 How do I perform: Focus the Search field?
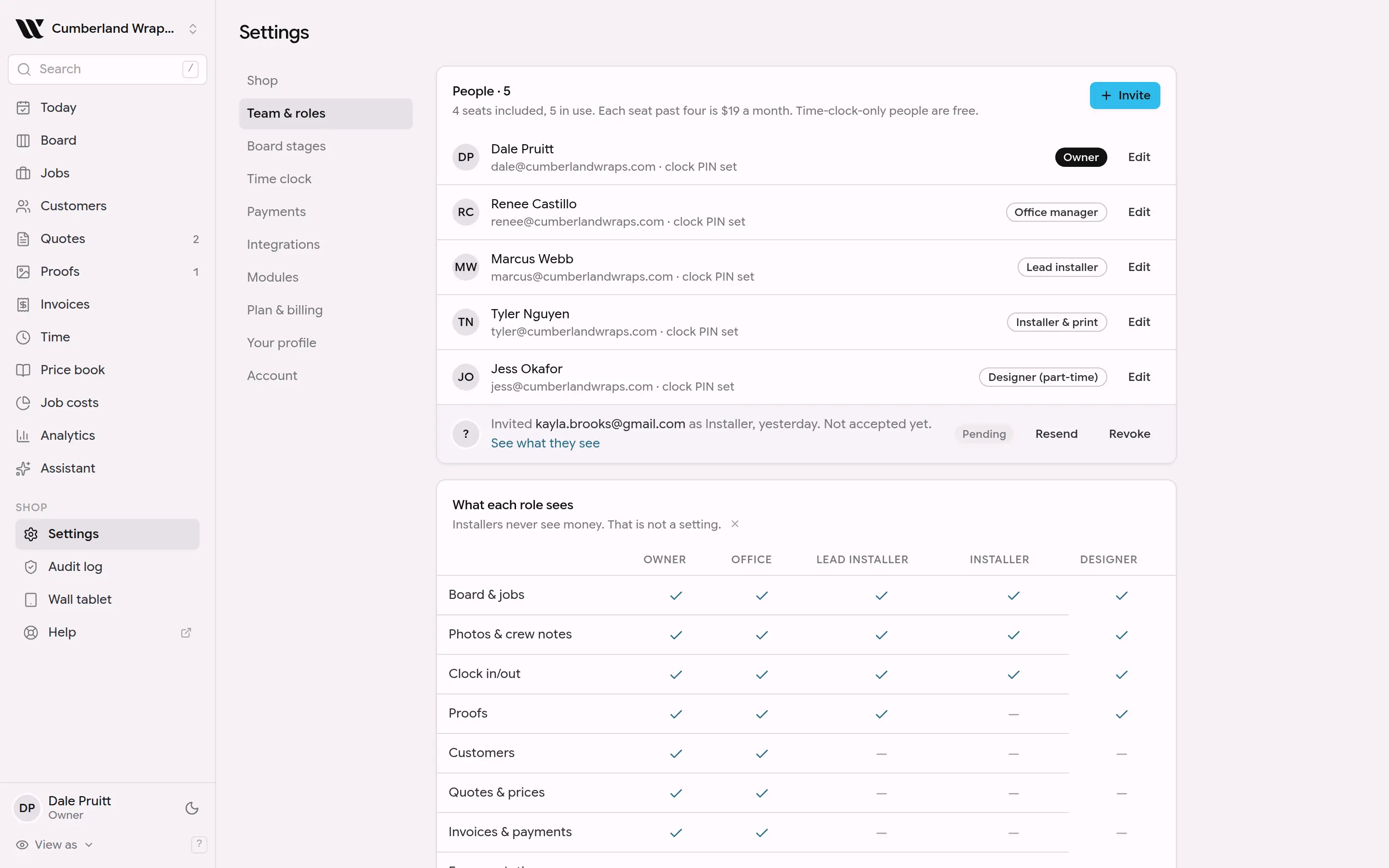(x=108, y=69)
